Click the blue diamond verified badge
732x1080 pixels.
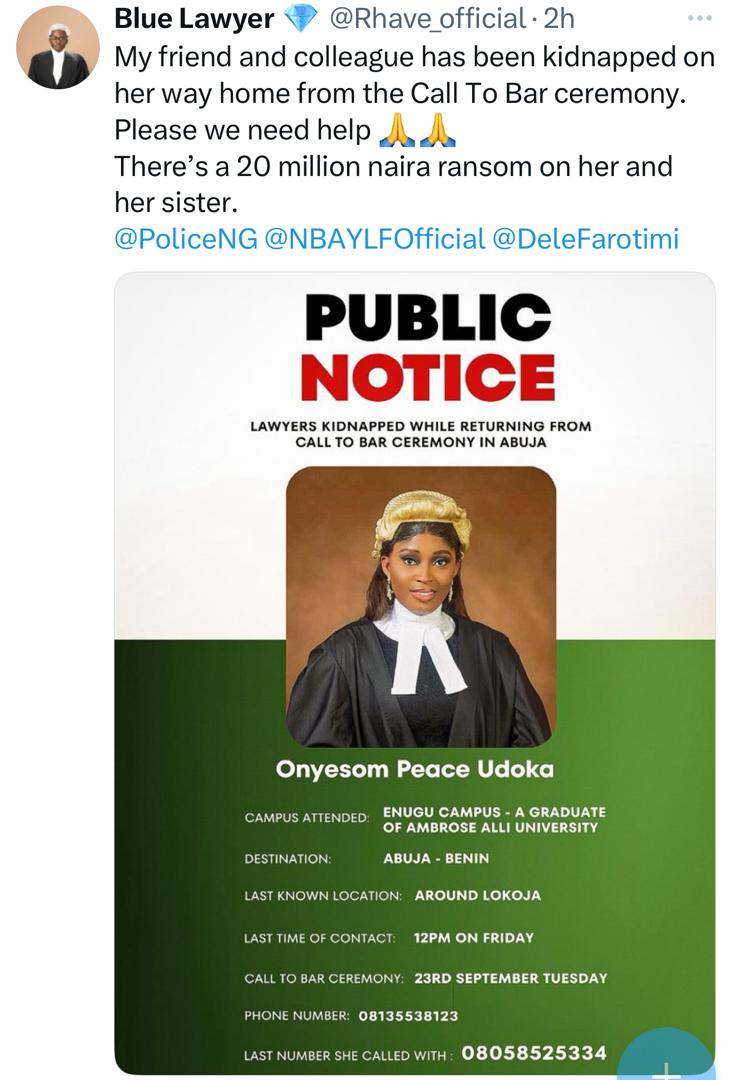(x=300, y=19)
